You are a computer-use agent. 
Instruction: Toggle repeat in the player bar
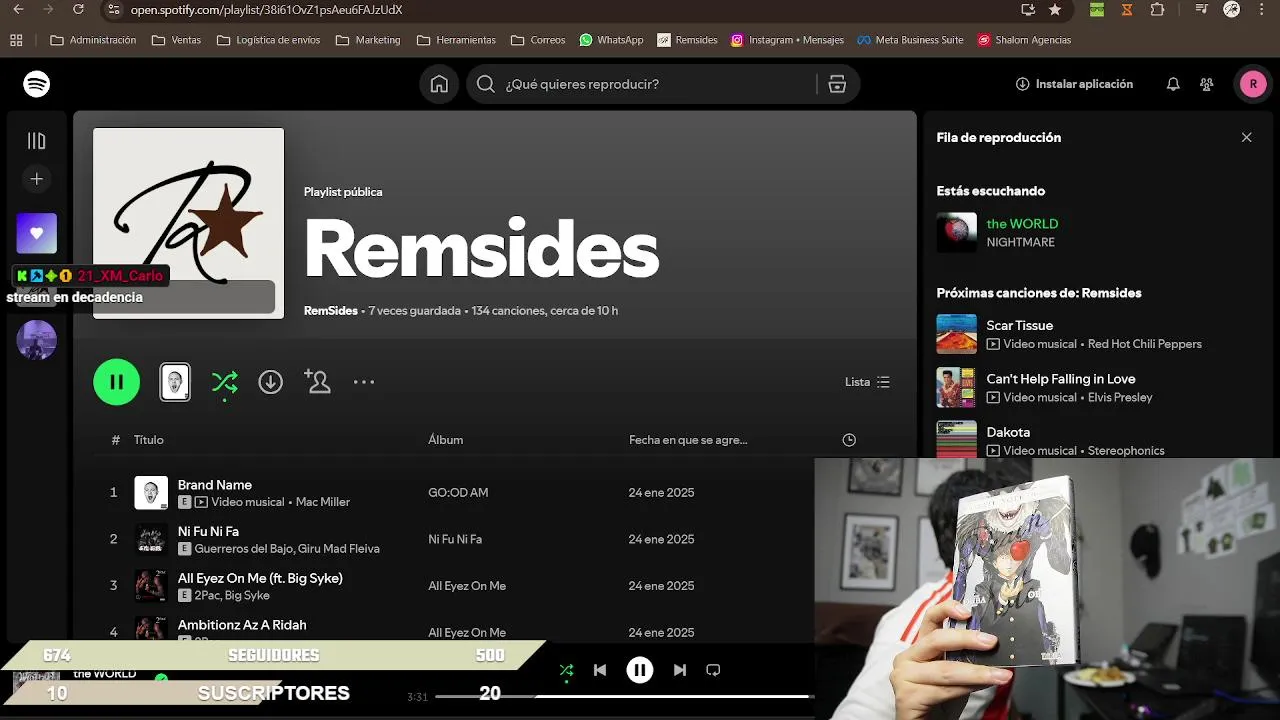point(713,670)
